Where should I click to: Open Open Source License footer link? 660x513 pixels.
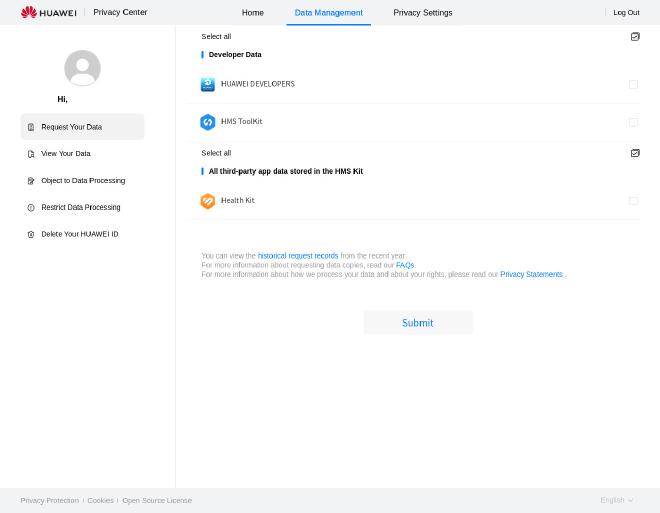157,500
